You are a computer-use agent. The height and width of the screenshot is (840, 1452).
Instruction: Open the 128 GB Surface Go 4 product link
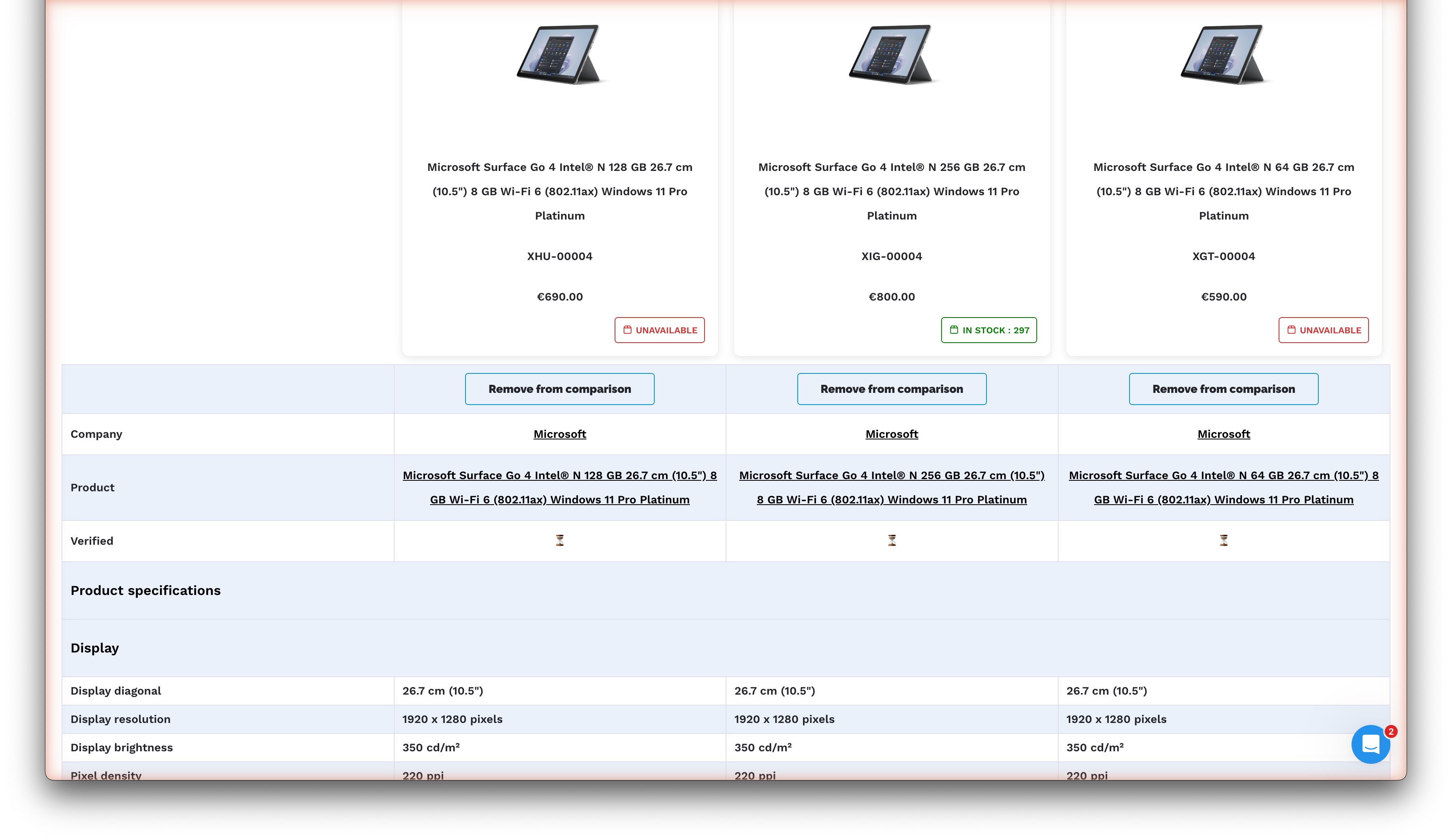coord(559,487)
